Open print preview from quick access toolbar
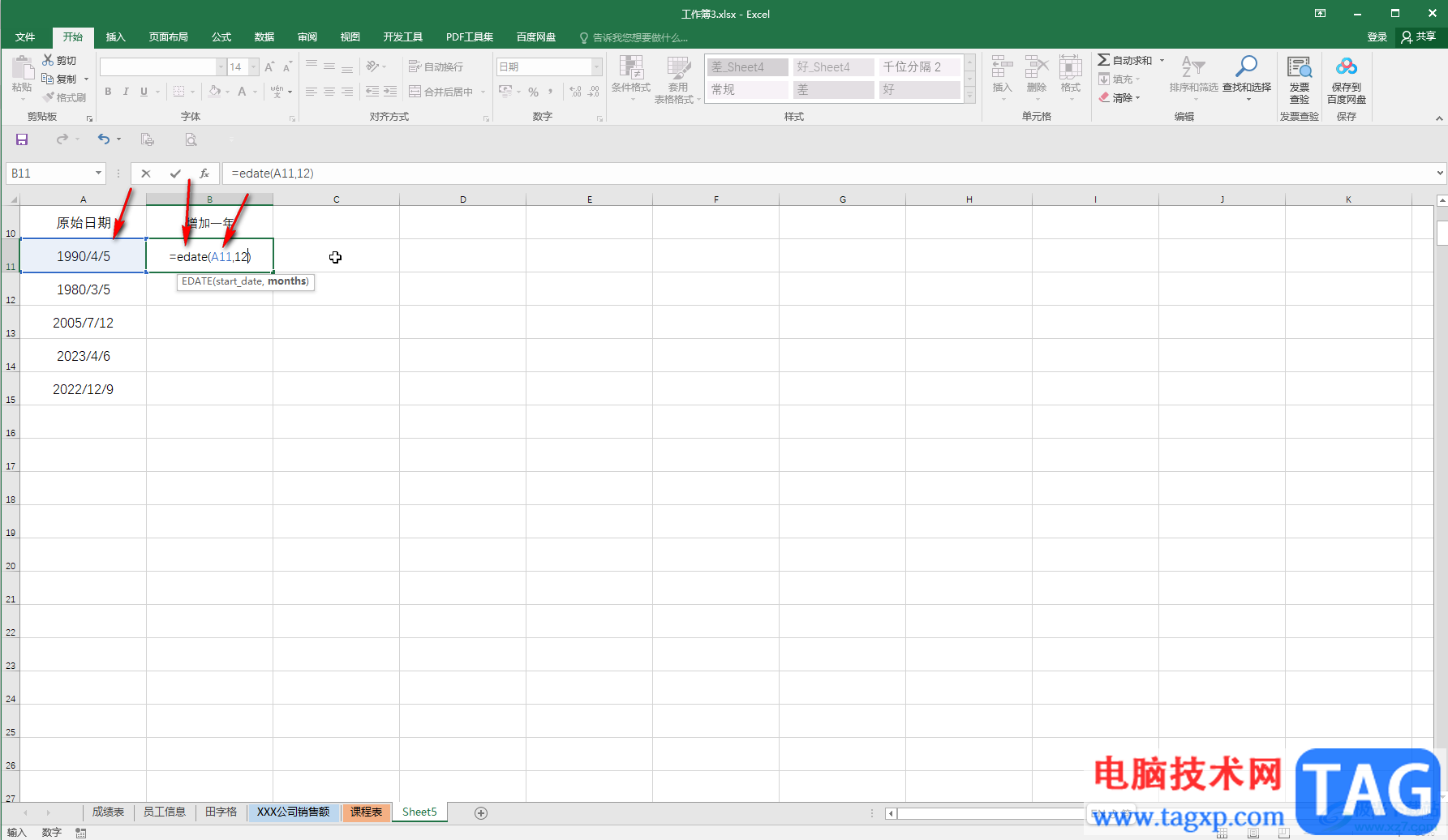The image size is (1448, 840). click(191, 139)
